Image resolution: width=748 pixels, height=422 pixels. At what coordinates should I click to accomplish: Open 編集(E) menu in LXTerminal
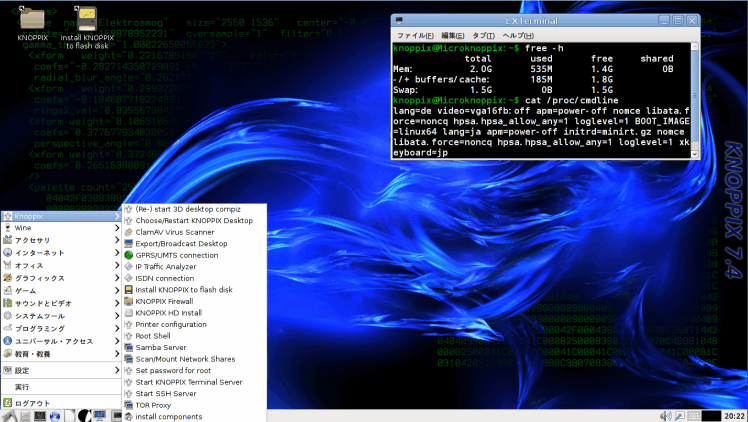coord(453,35)
